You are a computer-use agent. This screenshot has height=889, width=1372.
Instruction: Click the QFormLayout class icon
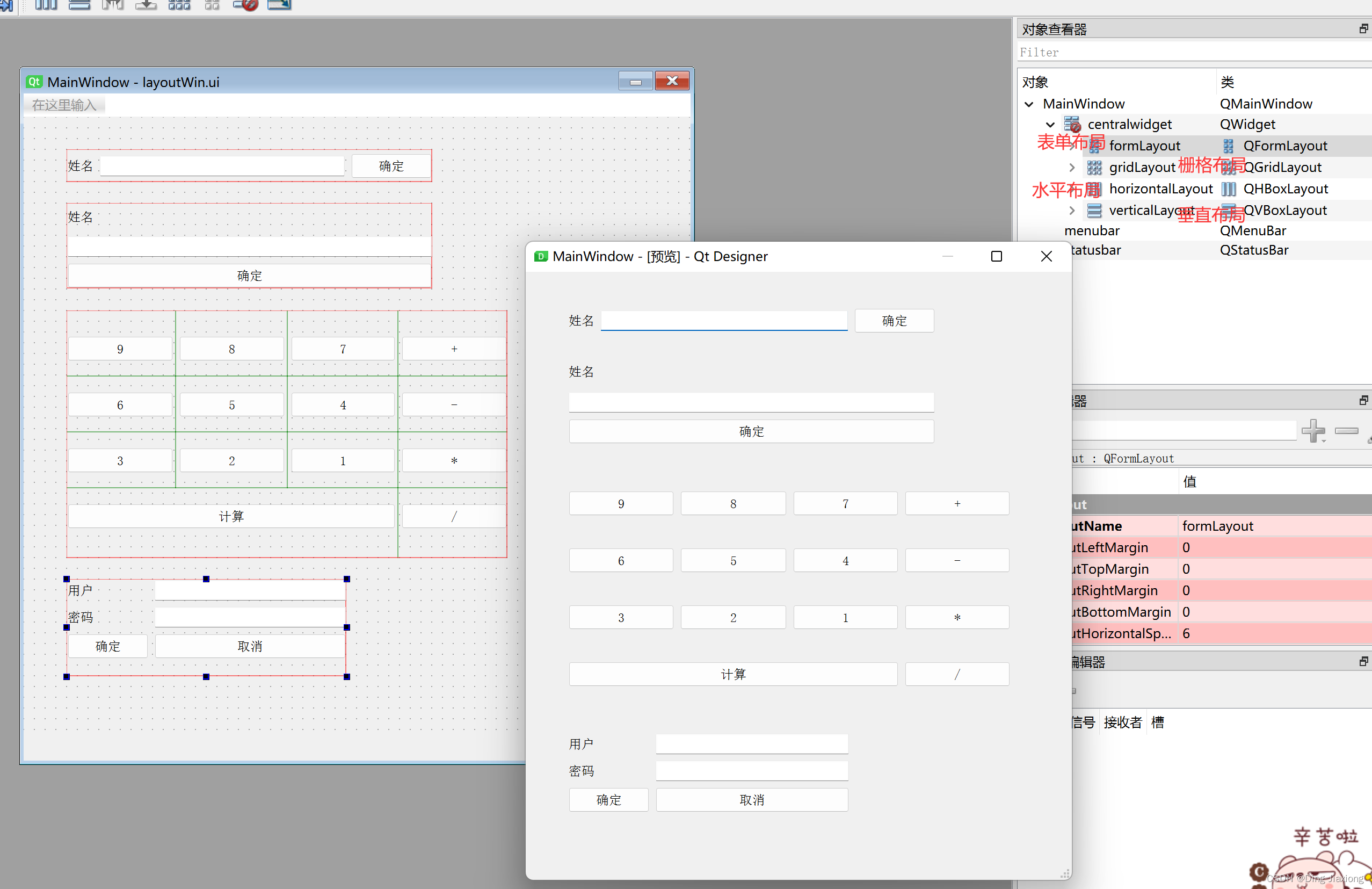(x=1229, y=146)
